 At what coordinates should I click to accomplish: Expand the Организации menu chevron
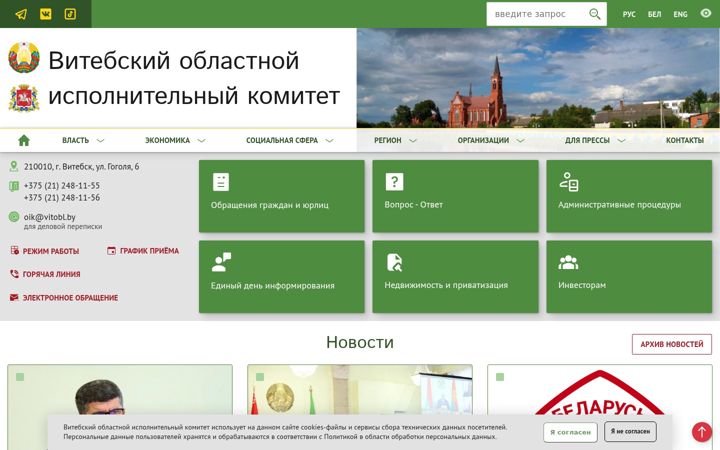click(x=520, y=141)
